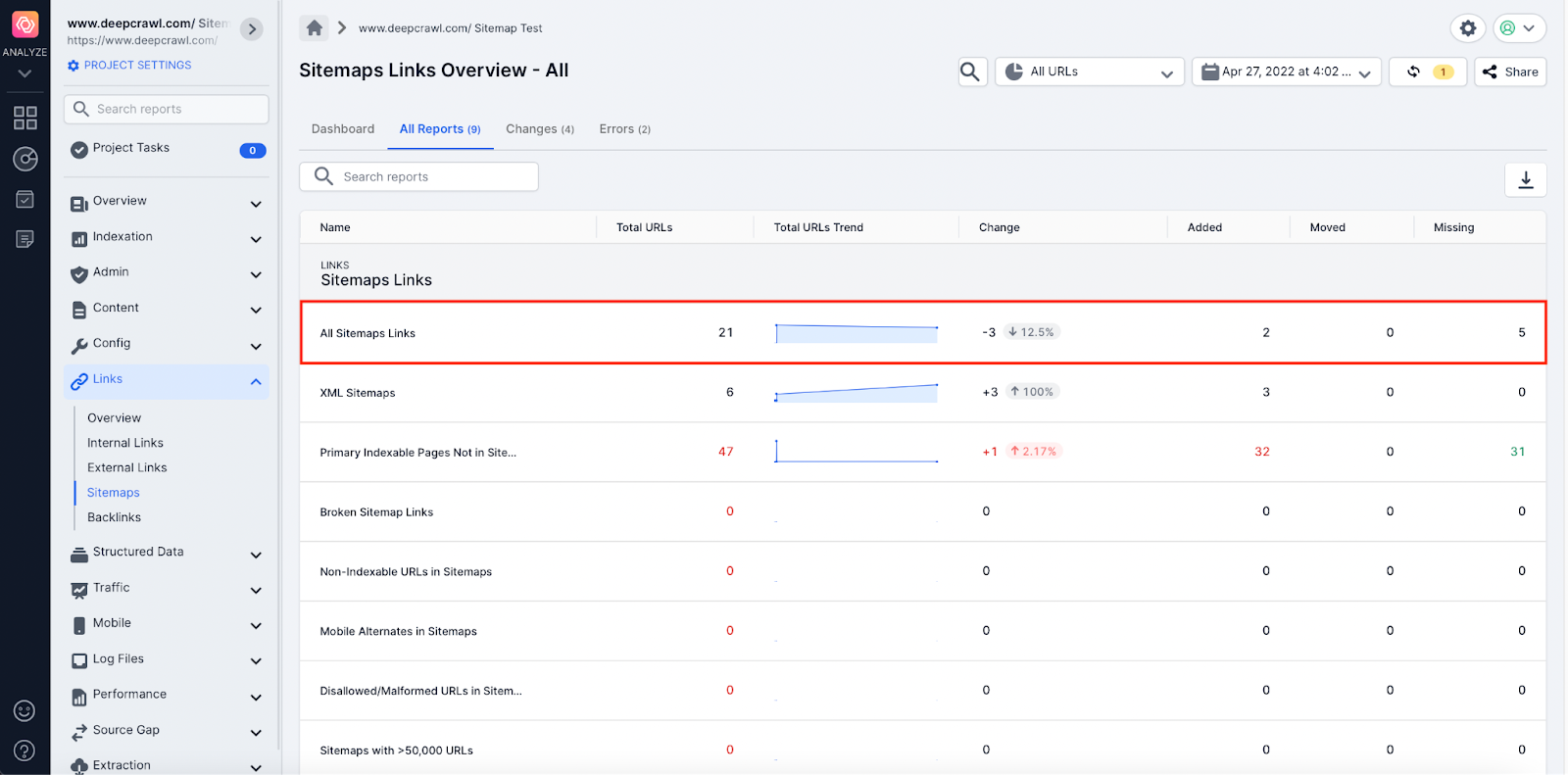
Task: Click the download report icon
Action: (x=1525, y=180)
